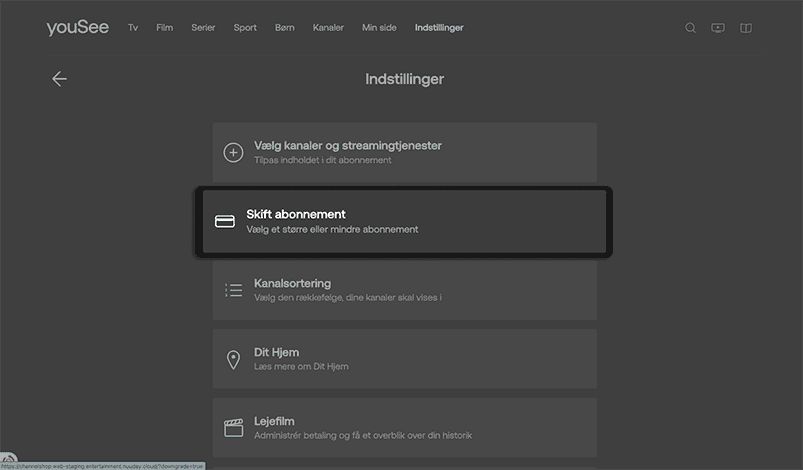Click 'Vælg et større eller mindre abonnement'

pyautogui.click(x=332, y=229)
